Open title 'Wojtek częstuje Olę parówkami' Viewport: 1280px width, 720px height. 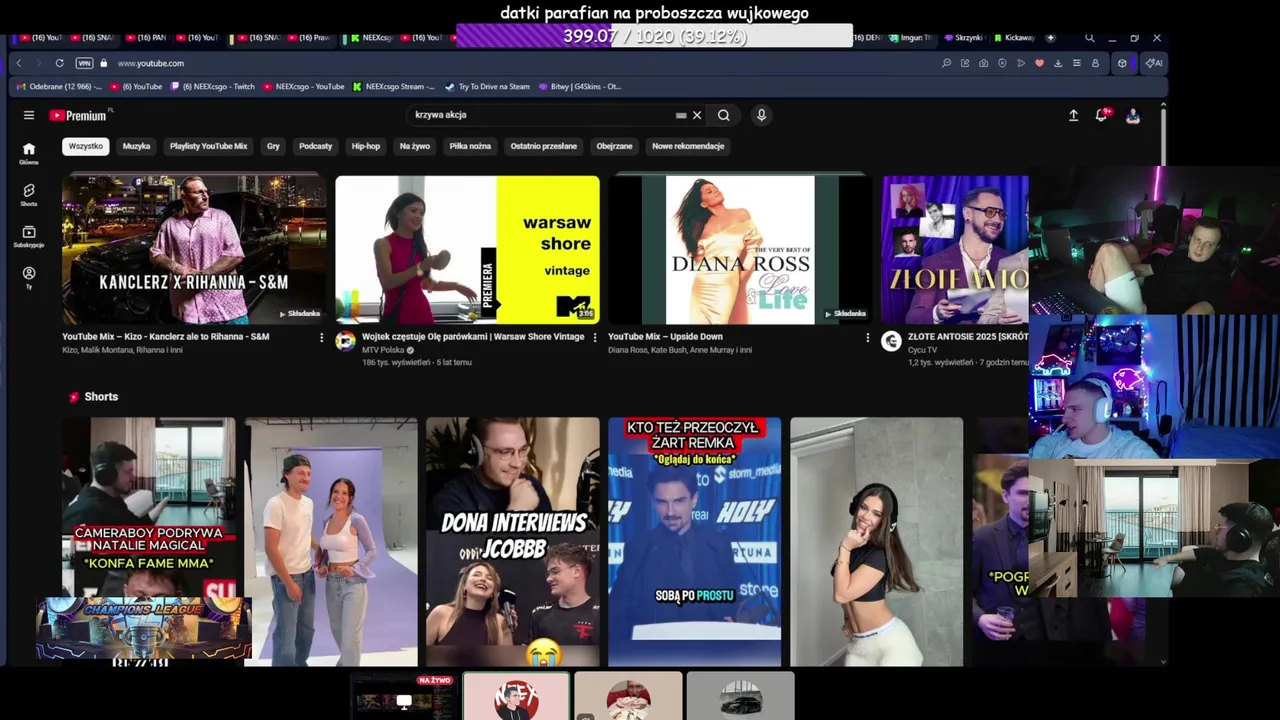(x=473, y=337)
